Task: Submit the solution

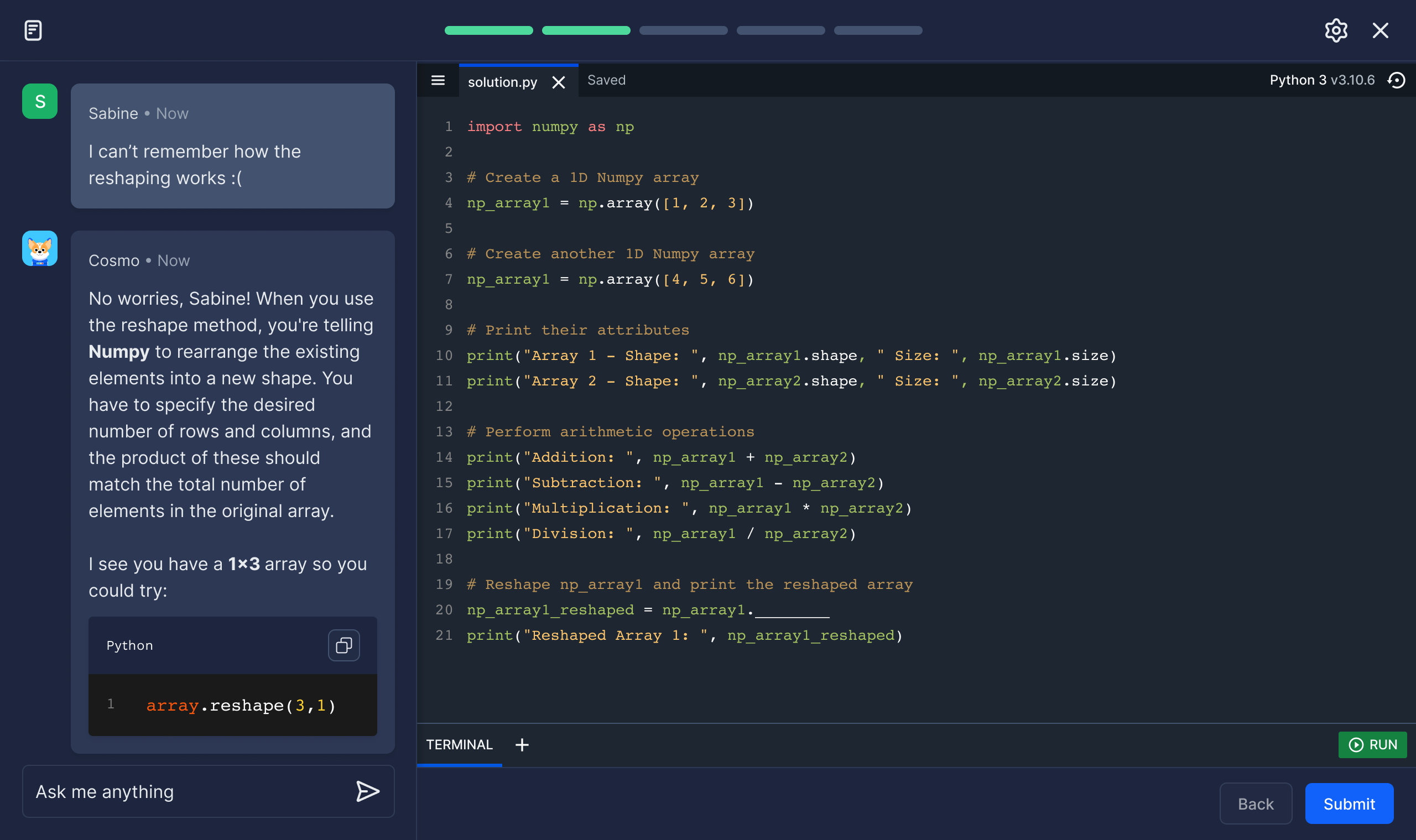Action: pyautogui.click(x=1349, y=804)
